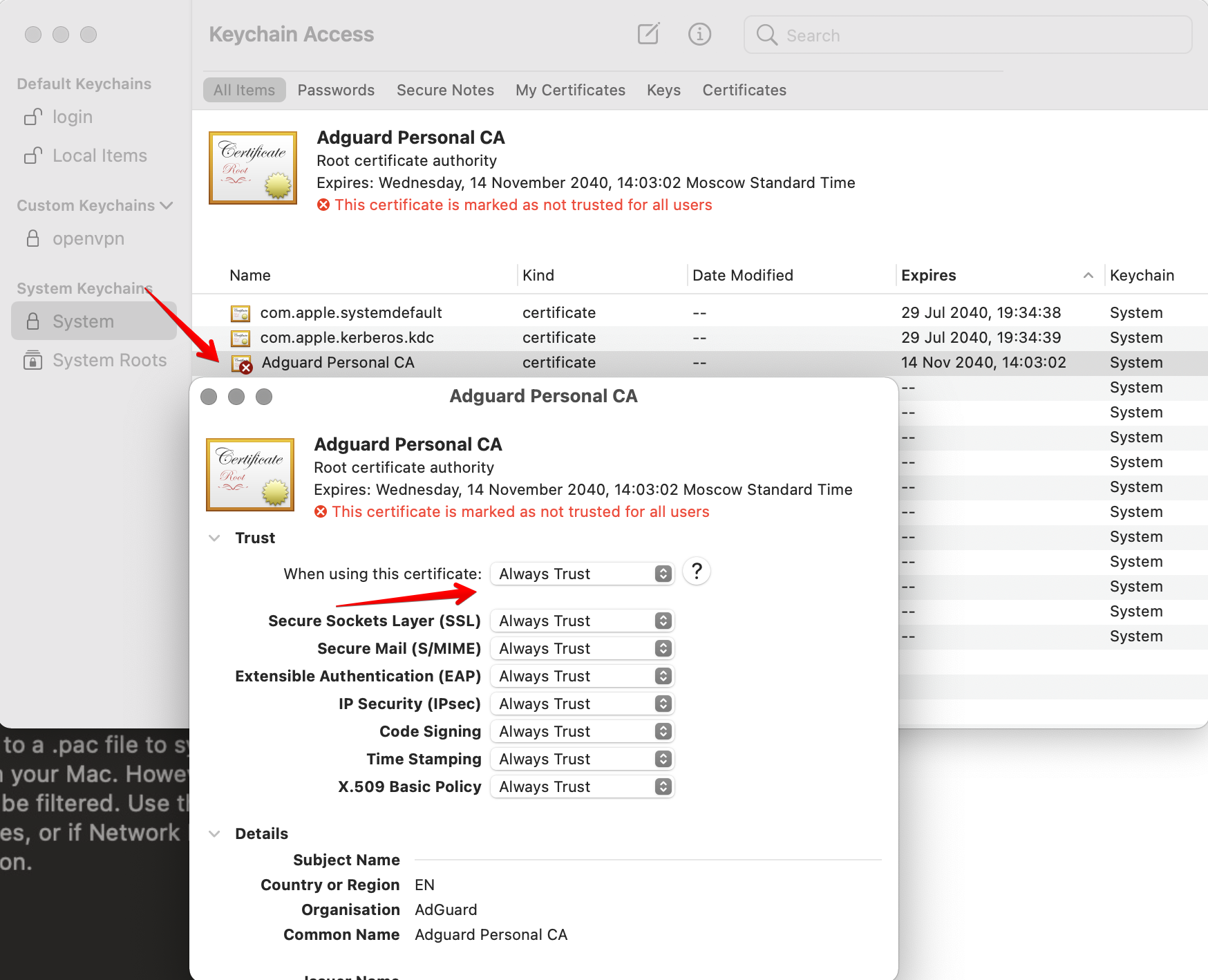Click com.apple.kerberos.kdc certificate icon
1208x980 pixels.
[x=240, y=338]
